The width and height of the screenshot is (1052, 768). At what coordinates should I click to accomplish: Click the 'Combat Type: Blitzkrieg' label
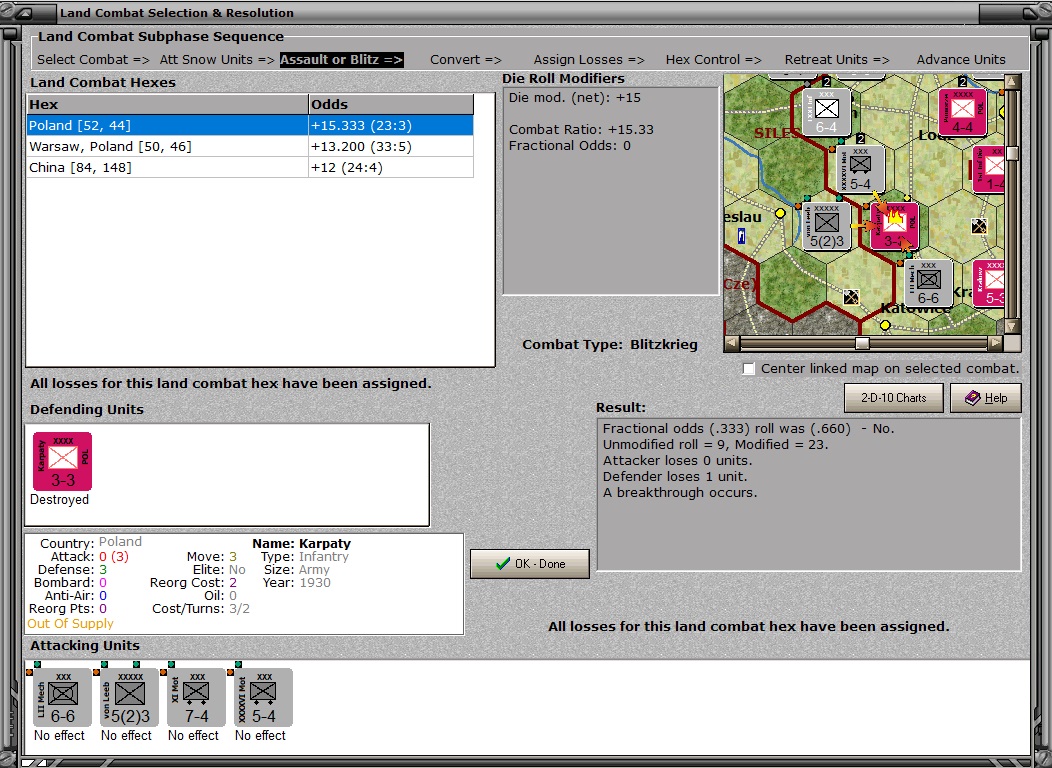pos(610,345)
